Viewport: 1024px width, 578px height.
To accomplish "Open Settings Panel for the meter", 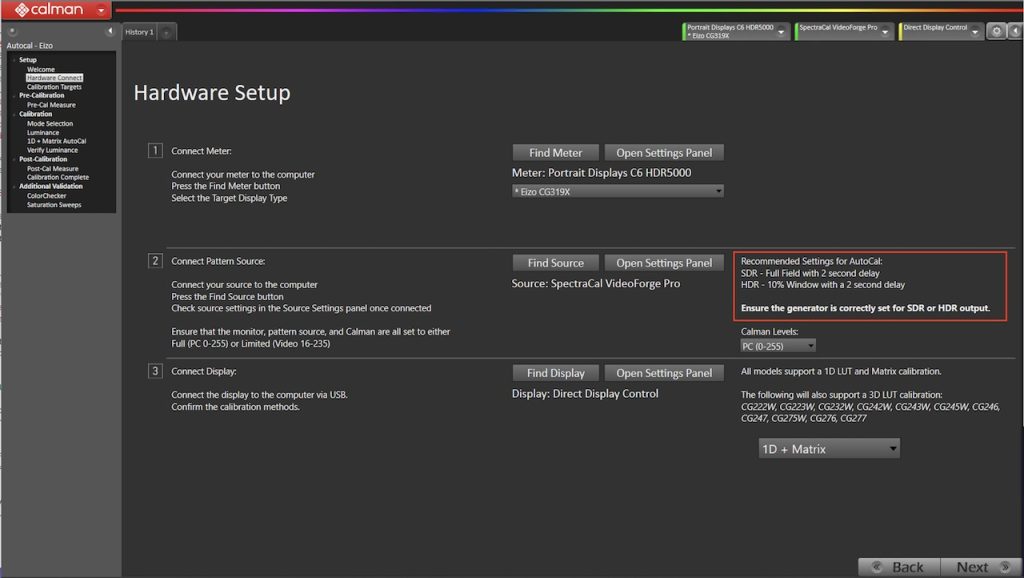I will point(664,153).
